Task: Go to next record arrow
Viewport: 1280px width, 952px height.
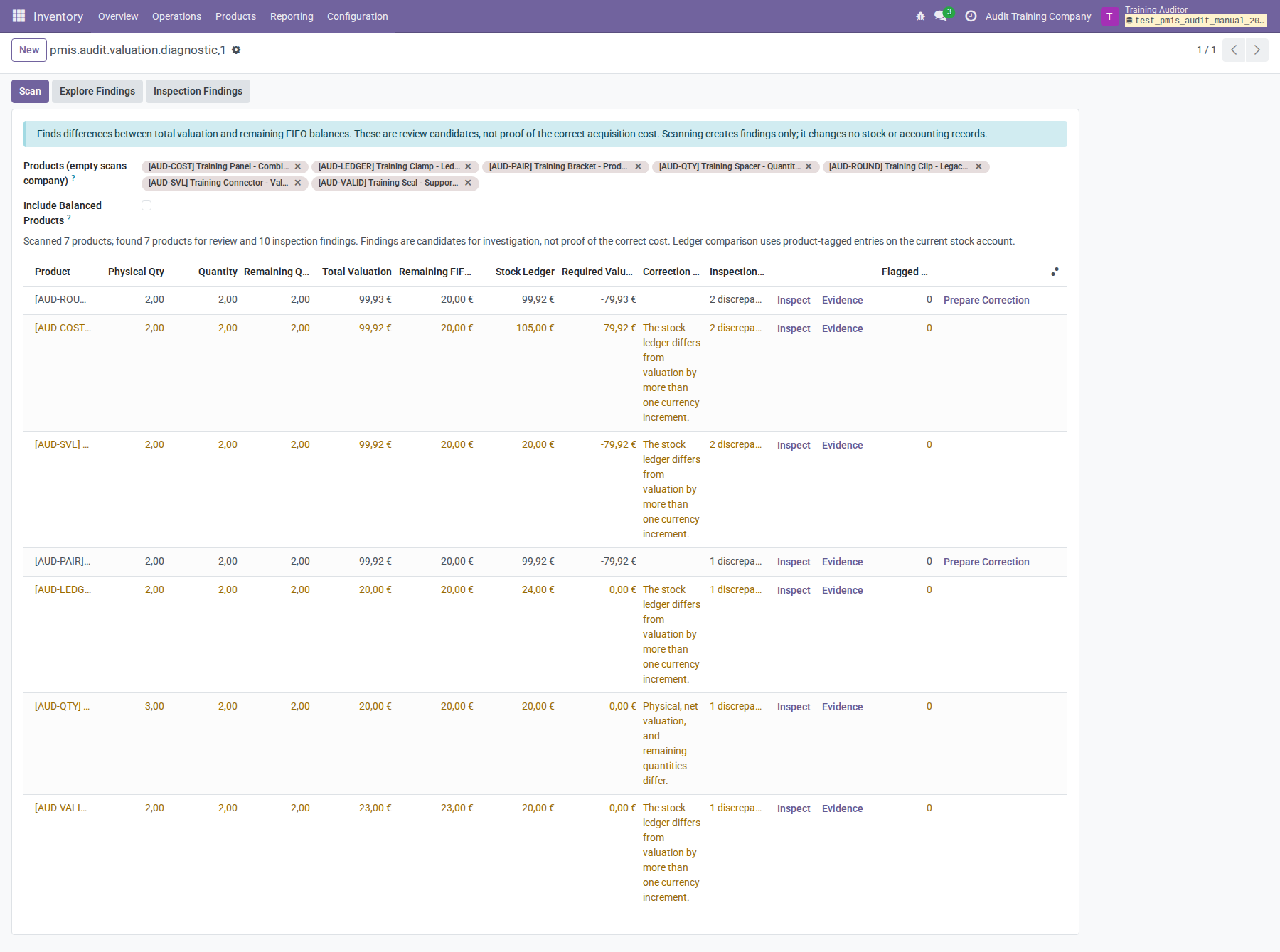Action: (1257, 50)
